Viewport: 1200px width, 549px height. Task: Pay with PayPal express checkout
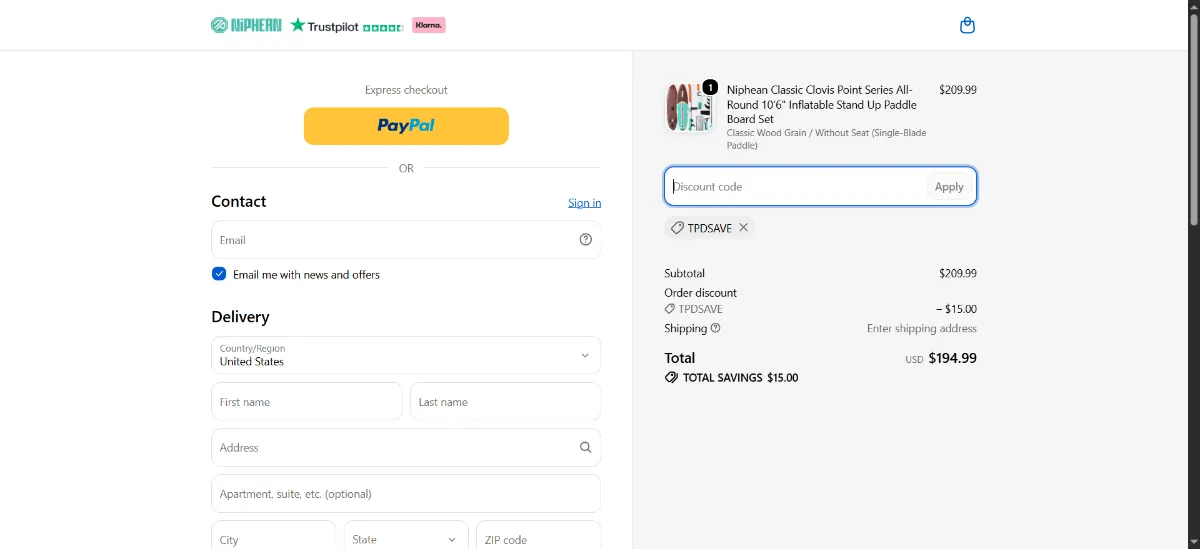click(406, 126)
